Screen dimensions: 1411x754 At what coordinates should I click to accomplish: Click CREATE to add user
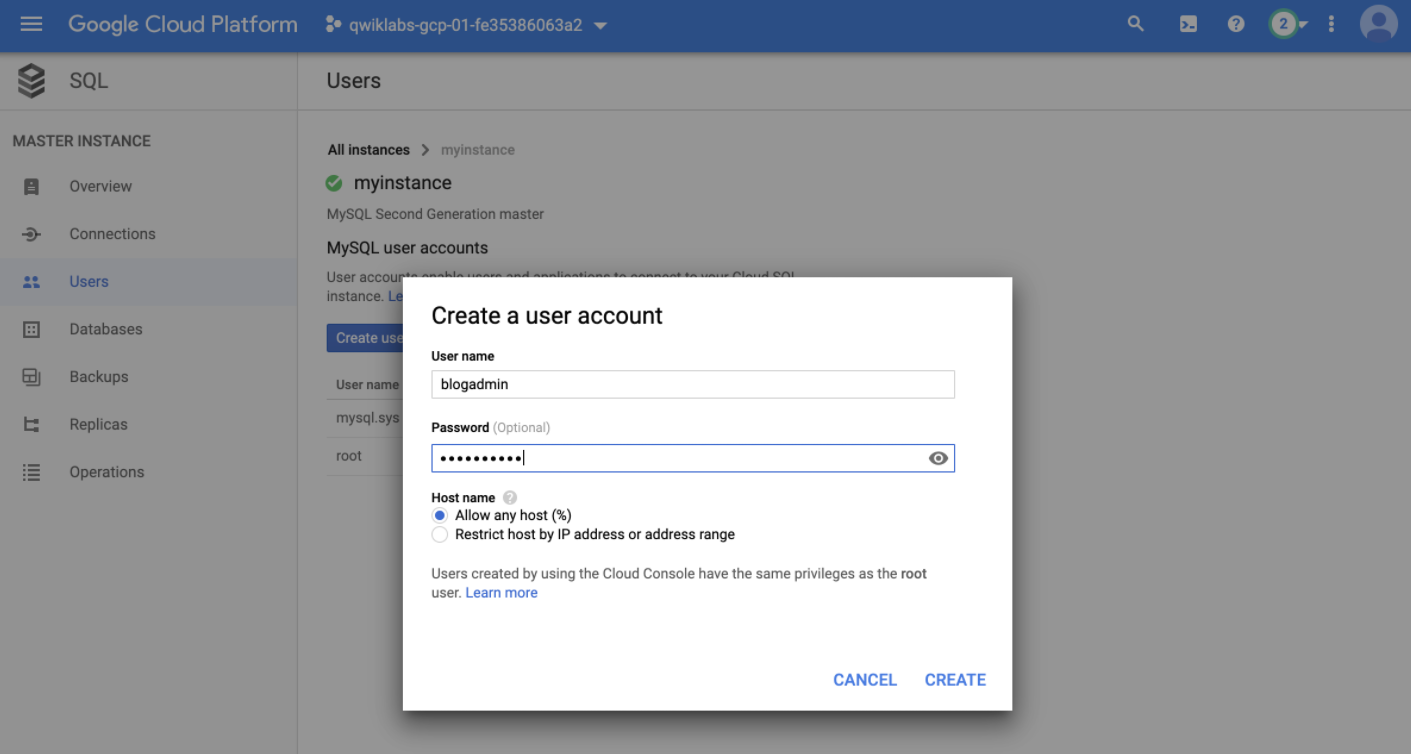pos(955,680)
